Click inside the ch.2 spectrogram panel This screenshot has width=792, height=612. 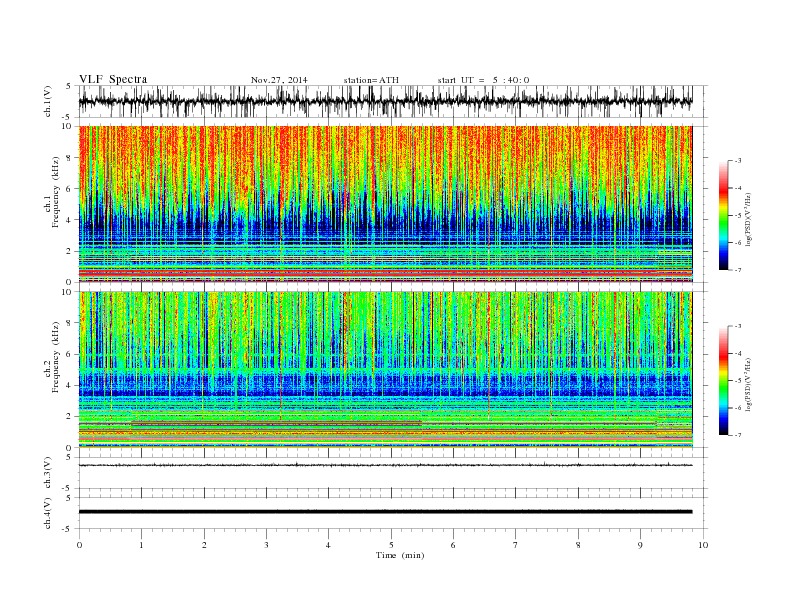tap(385, 370)
